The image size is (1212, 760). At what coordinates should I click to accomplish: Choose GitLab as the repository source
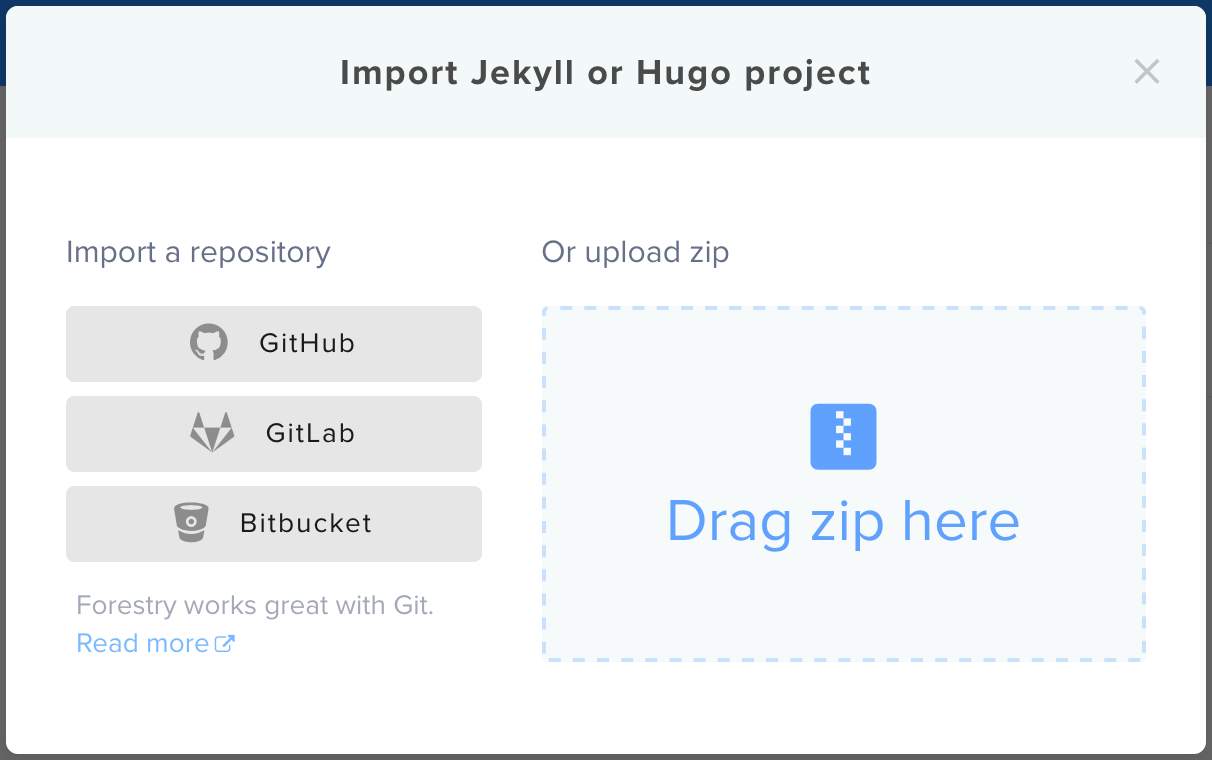pos(274,434)
